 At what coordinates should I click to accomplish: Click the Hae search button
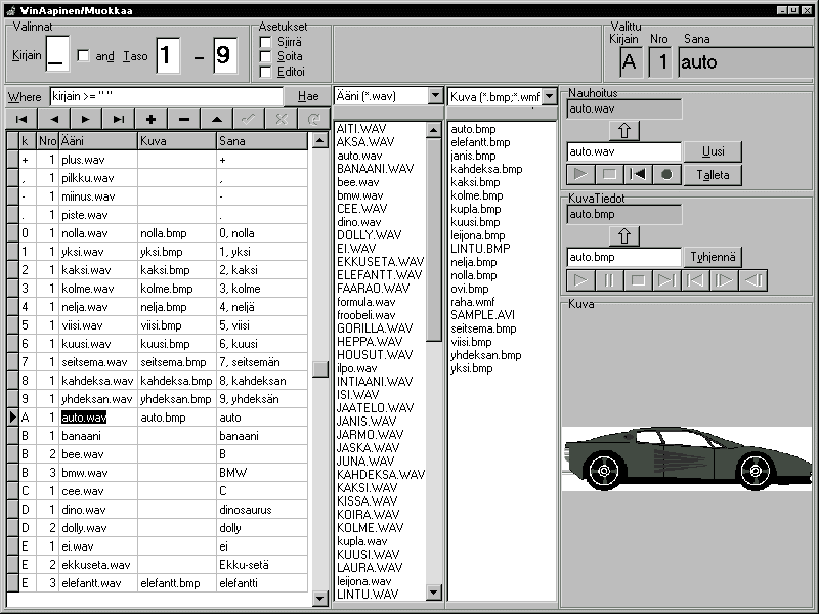coord(308,96)
